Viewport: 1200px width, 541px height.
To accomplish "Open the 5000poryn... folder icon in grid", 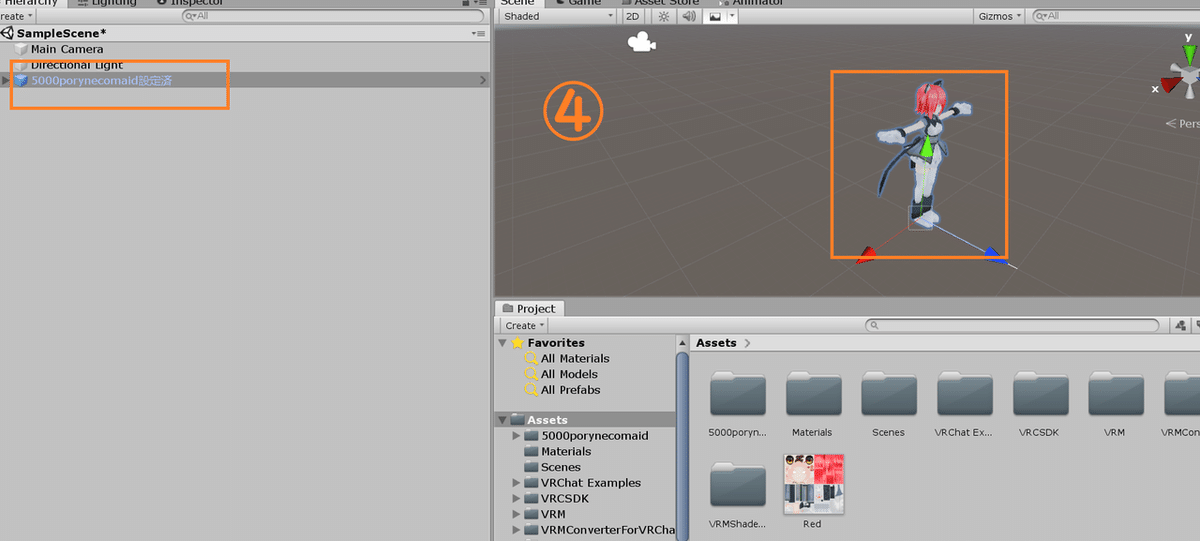I will (x=737, y=394).
